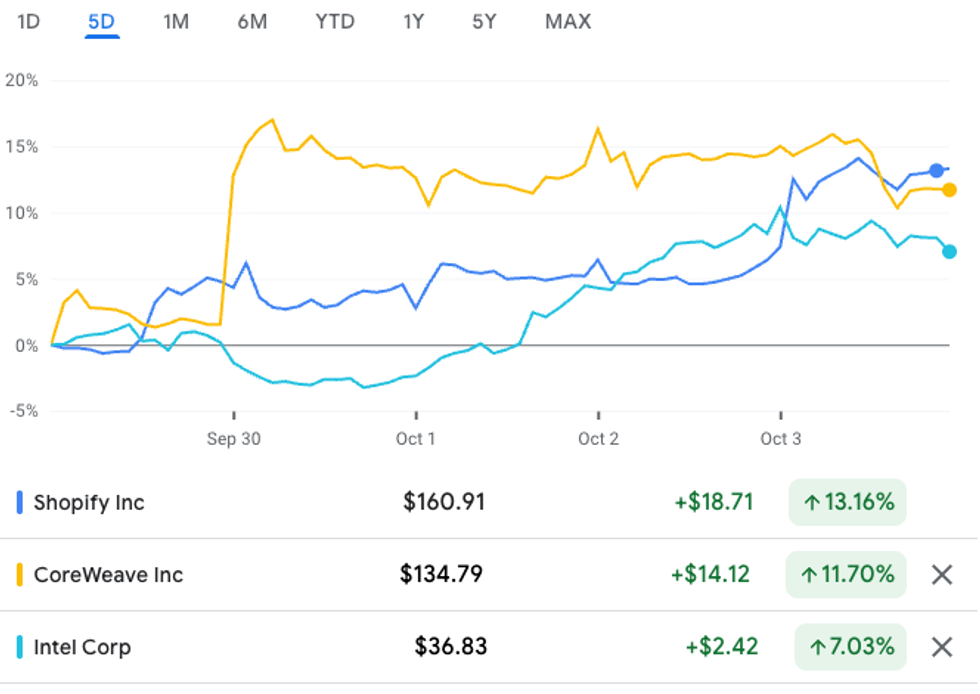Screen dimensions: 980x694
Task: Switch to 6M time range
Action: tap(252, 21)
